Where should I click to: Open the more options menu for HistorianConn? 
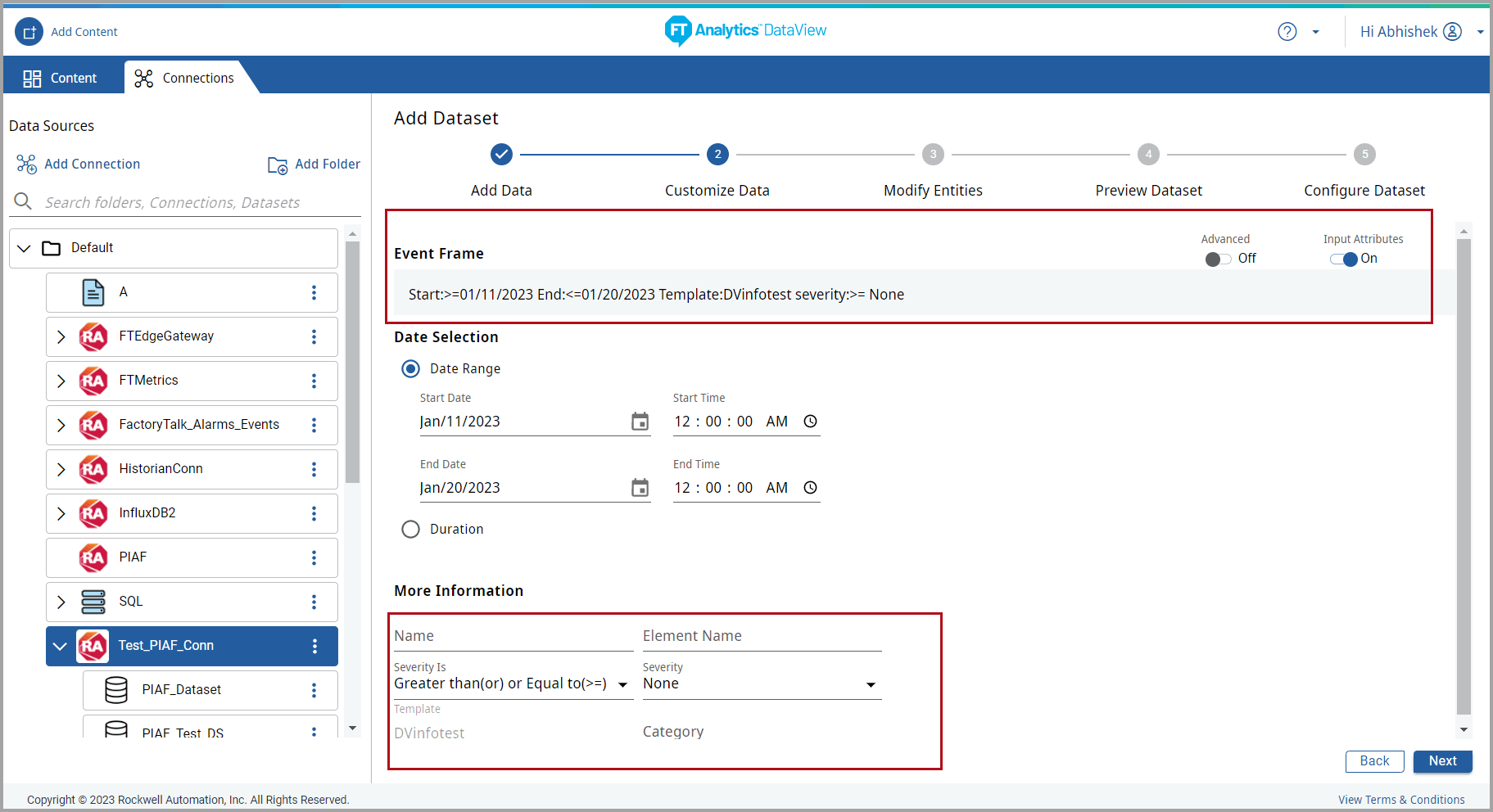click(314, 469)
